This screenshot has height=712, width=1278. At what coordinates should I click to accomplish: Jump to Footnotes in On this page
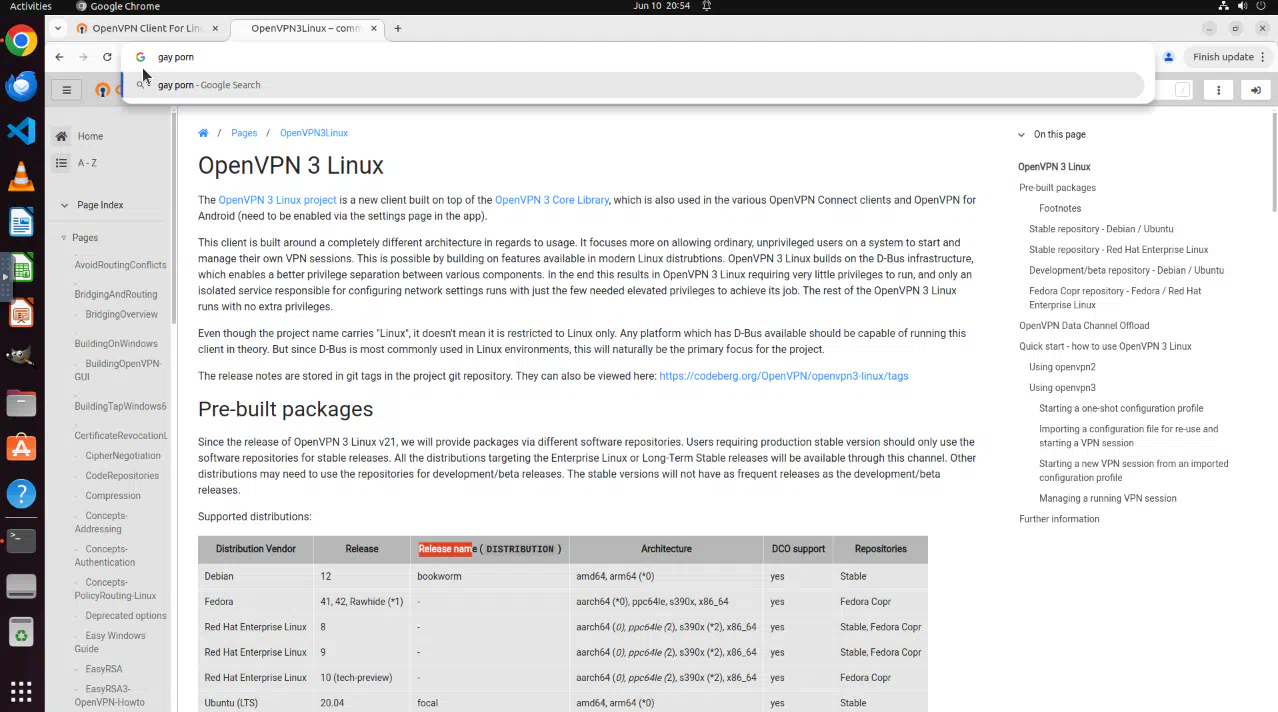coord(1060,208)
